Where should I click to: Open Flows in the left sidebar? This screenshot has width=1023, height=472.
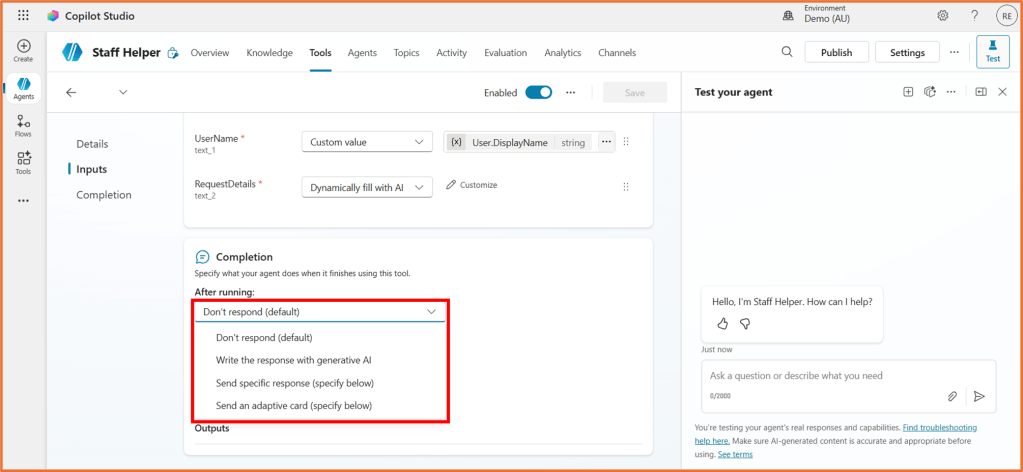(x=23, y=125)
